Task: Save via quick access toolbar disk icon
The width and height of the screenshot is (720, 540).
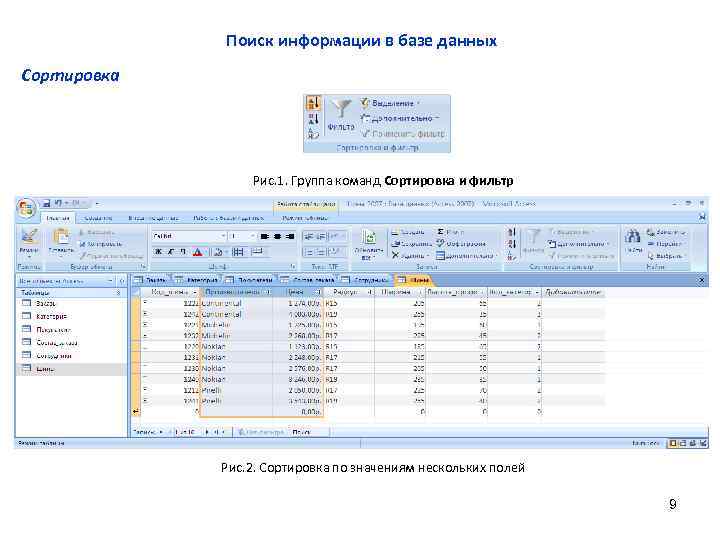Action: tap(46, 202)
